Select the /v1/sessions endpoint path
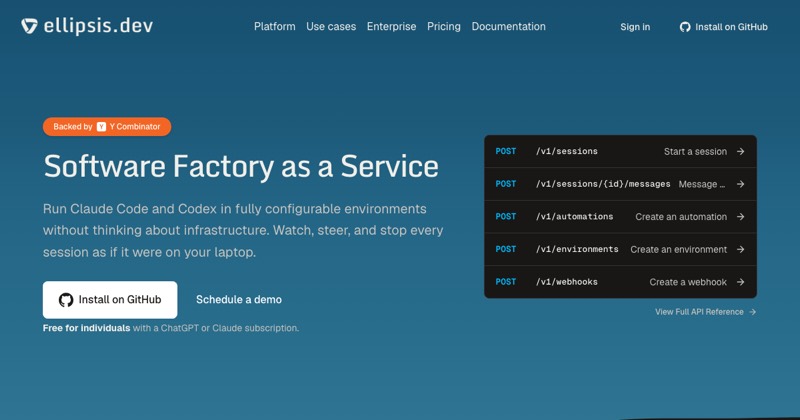The height and width of the screenshot is (420, 800). click(x=566, y=152)
